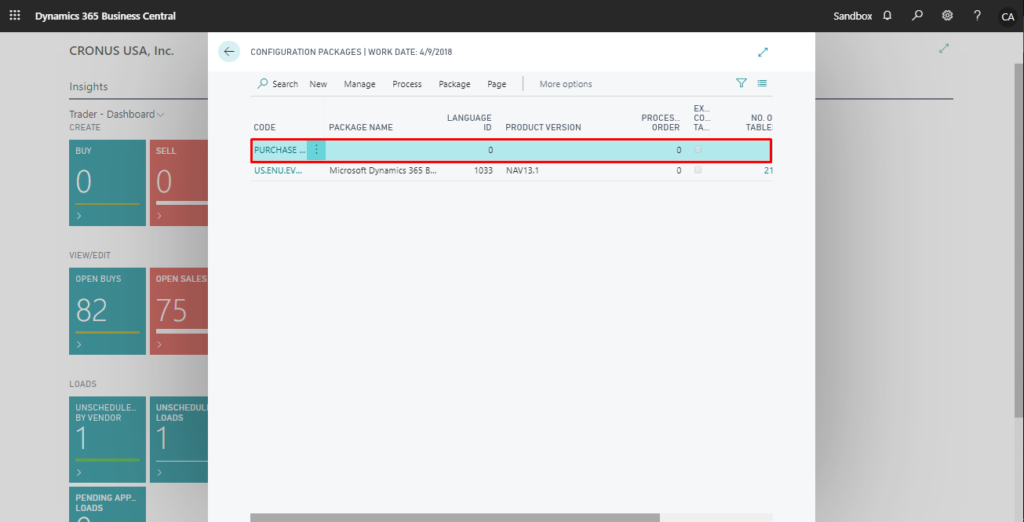This screenshot has height=522, width=1024.
Task: Toggle Exclude Config Tables for US.ENU row
Action: [x=698, y=170]
